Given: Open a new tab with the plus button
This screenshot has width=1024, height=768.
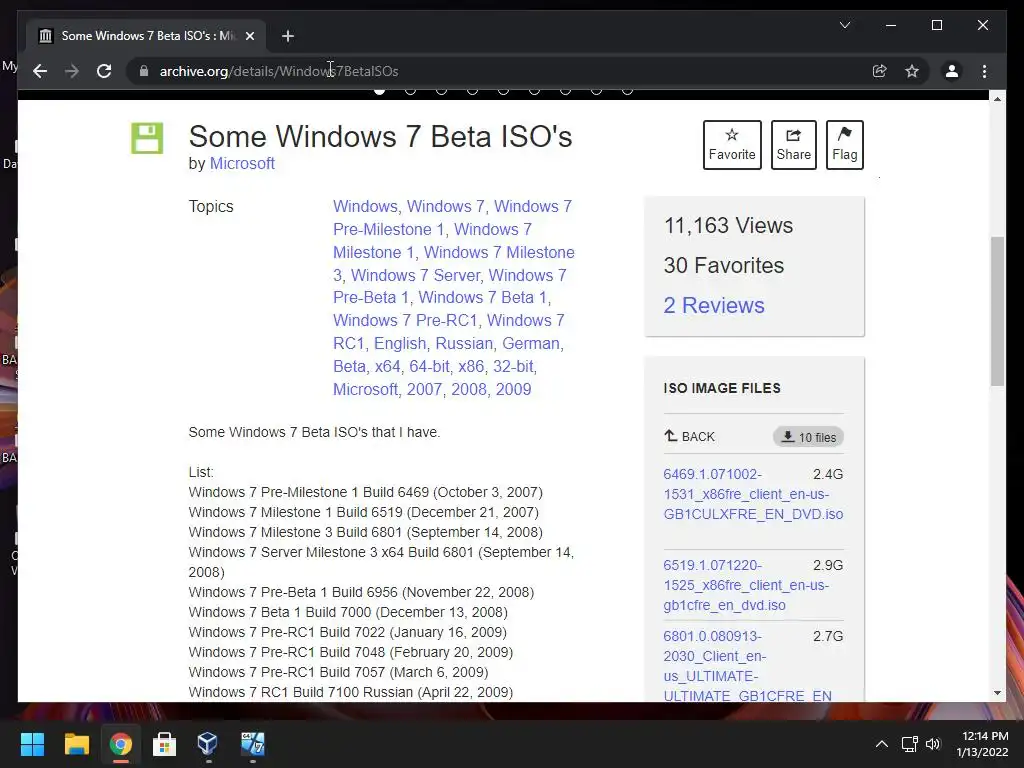Looking at the screenshot, I should [288, 36].
